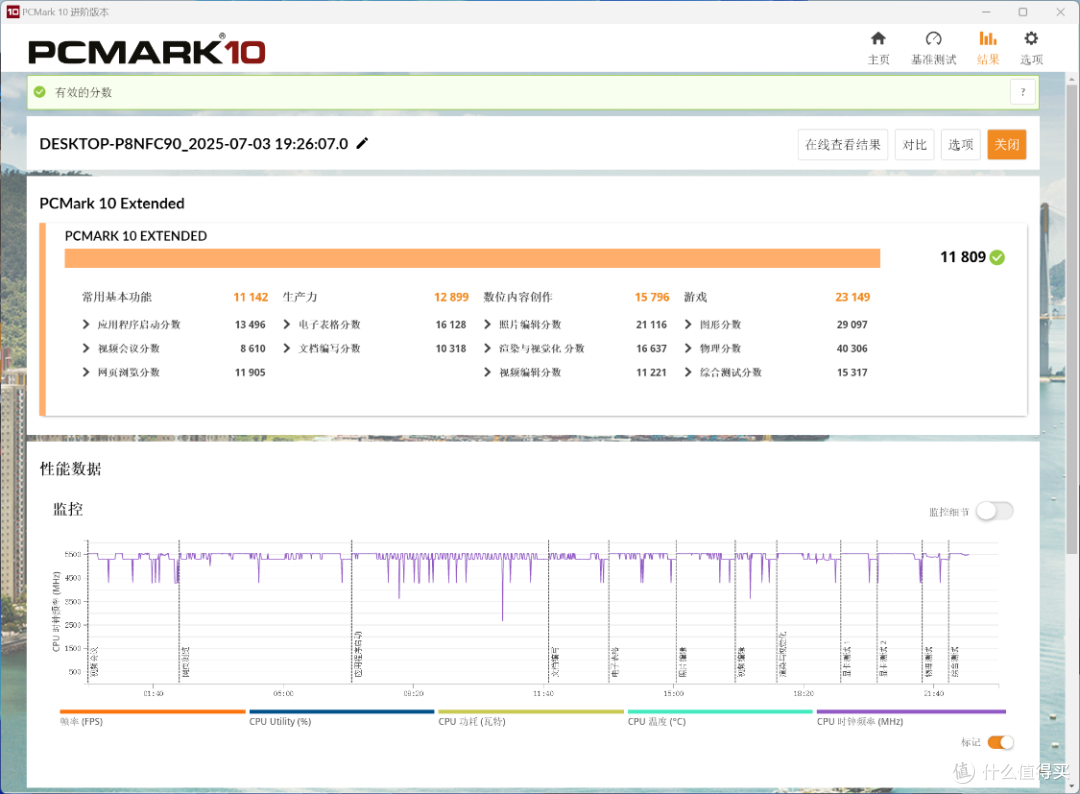1080x794 pixels.
Task: Turn off the 标记 markers toggle
Action: (1000, 742)
